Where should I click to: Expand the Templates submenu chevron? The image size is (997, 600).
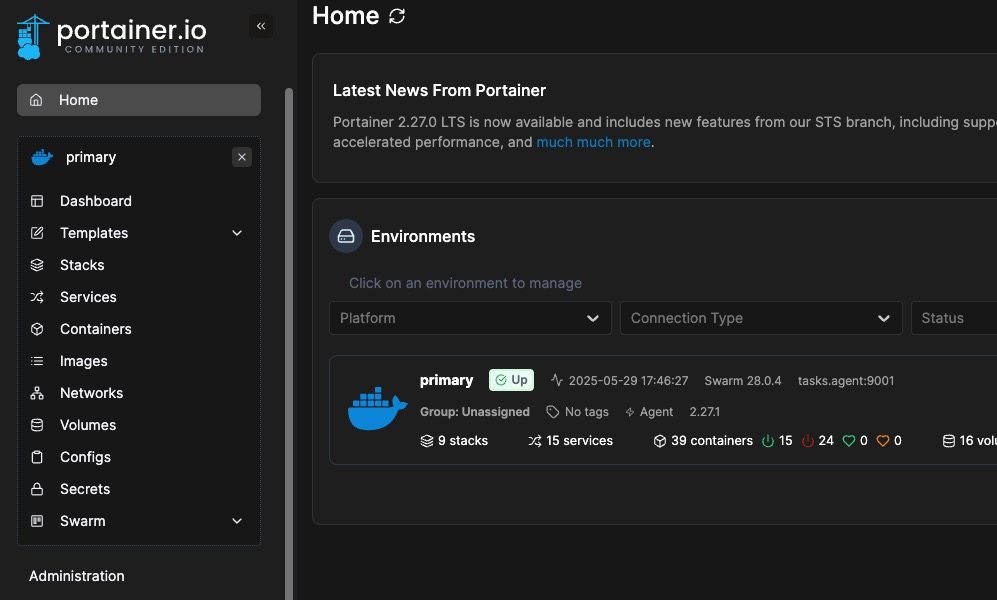[237, 233]
